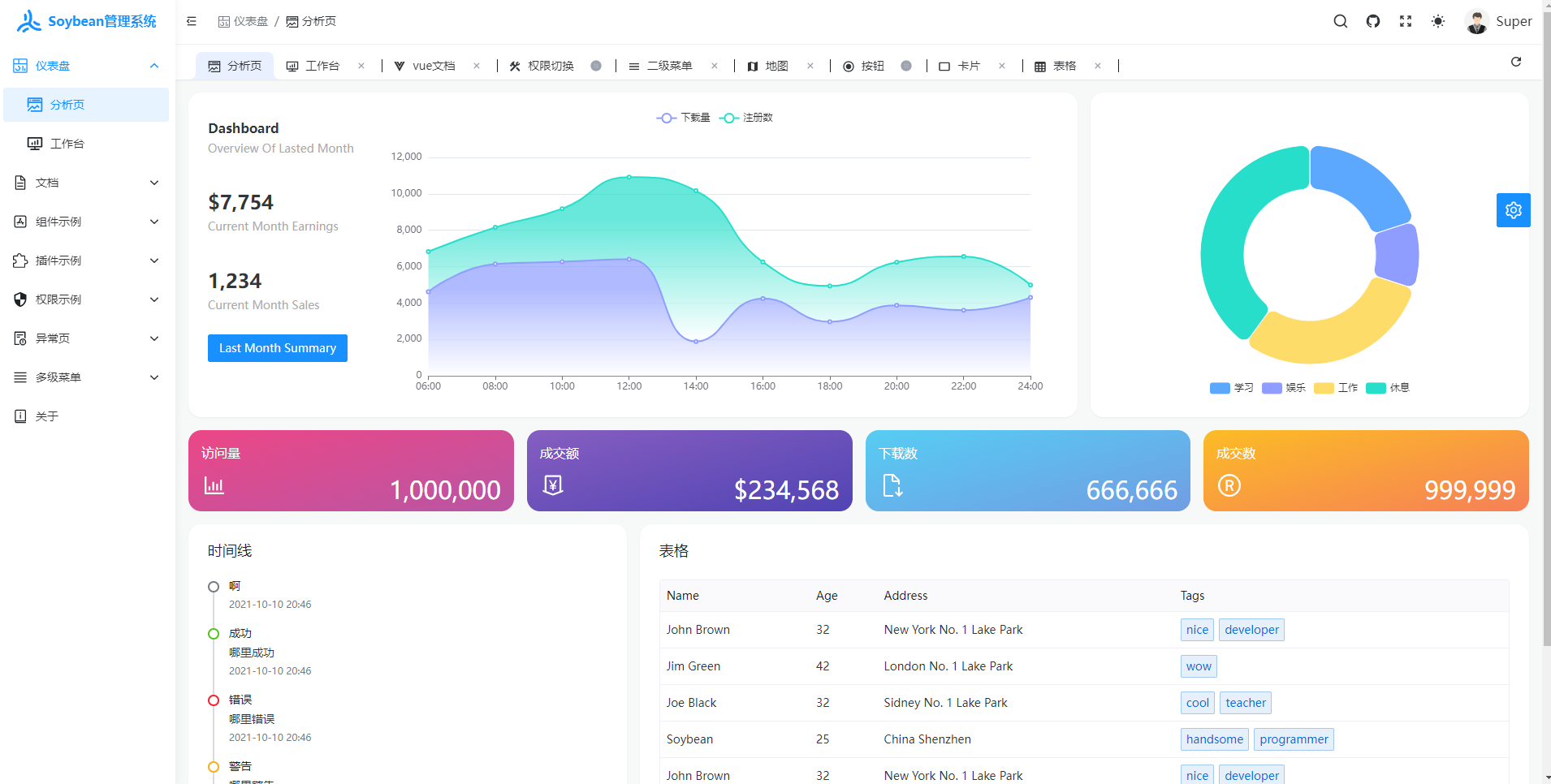
Task: Open the GitHub repository icon
Action: (x=1373, y=21)
